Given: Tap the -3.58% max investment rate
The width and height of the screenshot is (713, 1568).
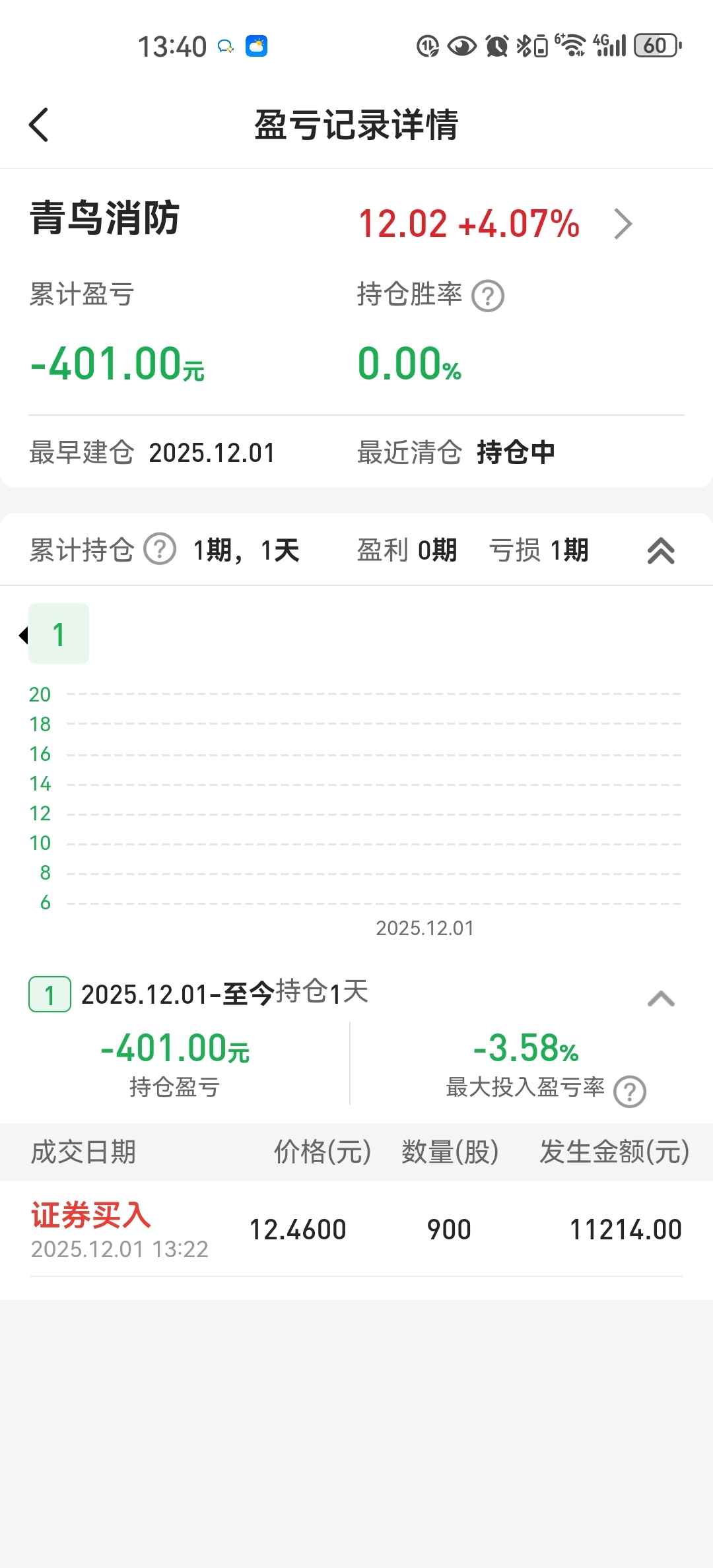Looking at the screenshot, I should point(526,1048).
